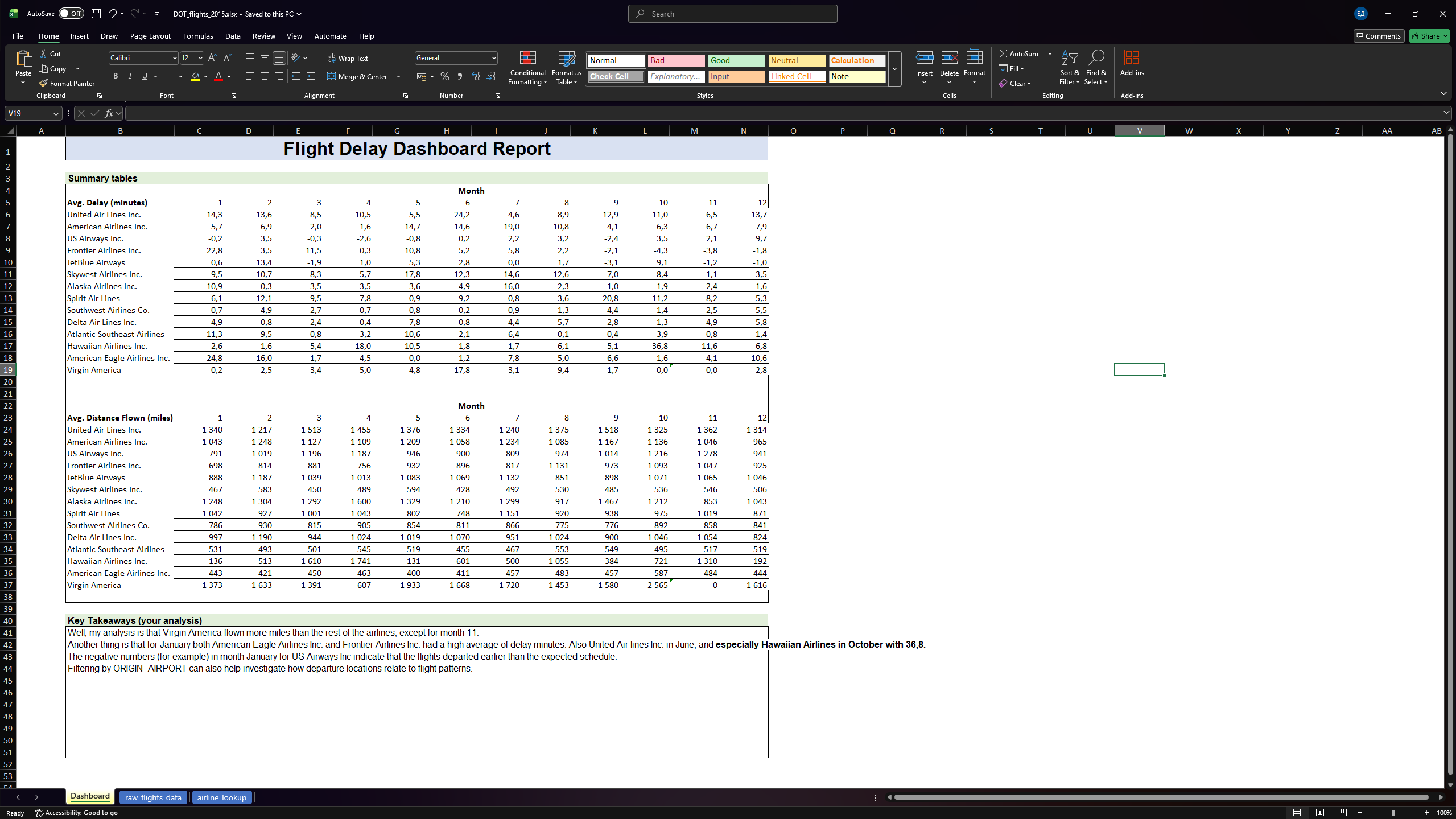
Task: Click Insert Function fx icon
Action: point(109,113)
